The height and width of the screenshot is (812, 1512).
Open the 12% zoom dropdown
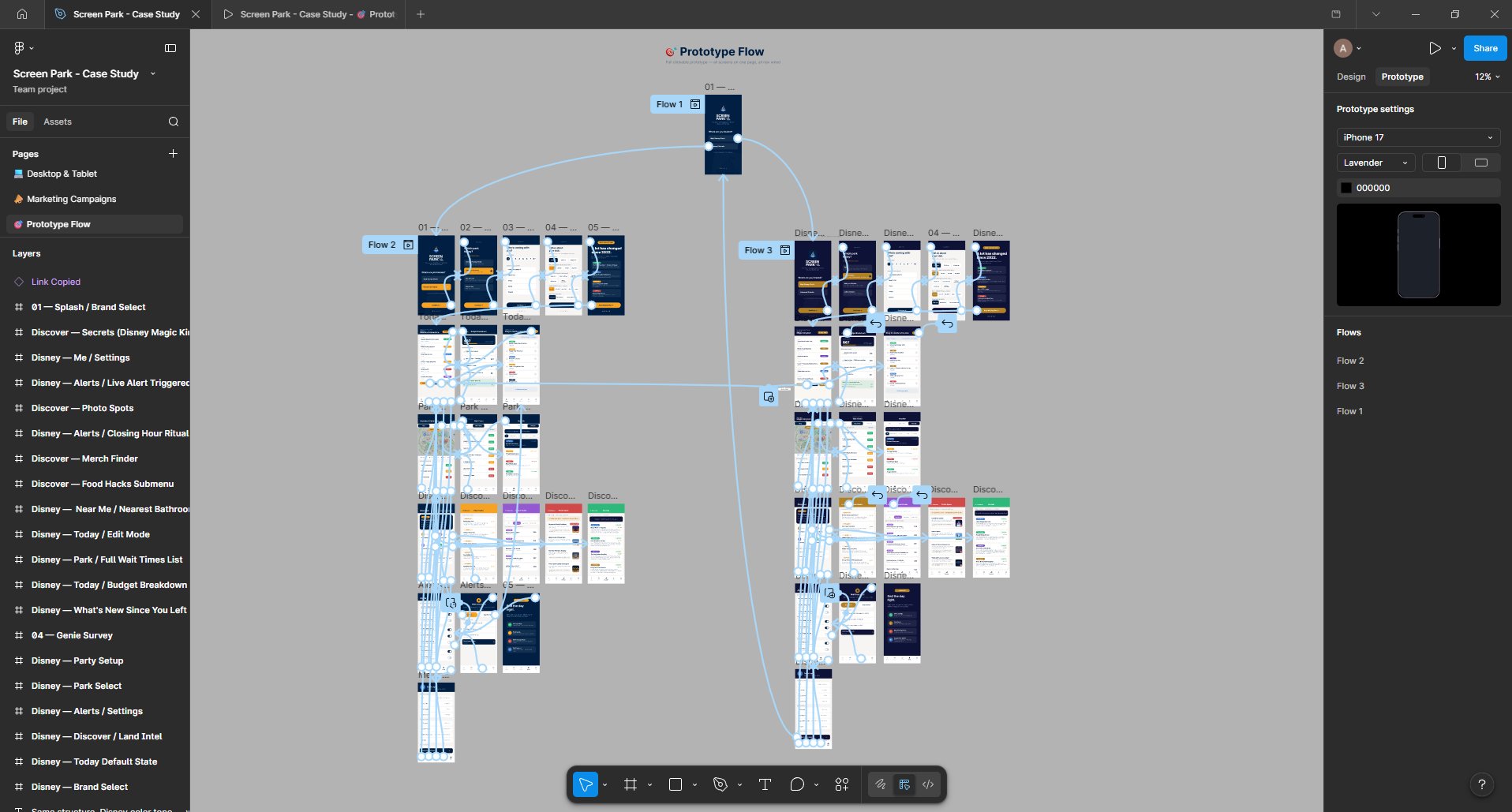1487,77
